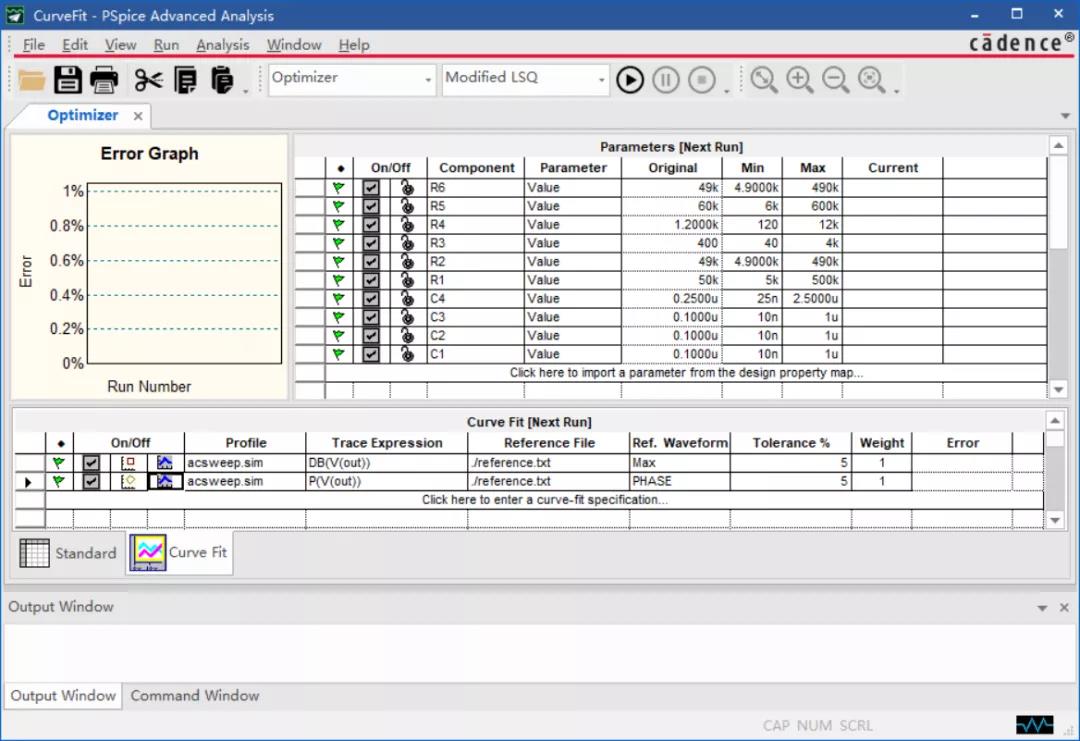The width and height of the screenshot is (1080, 741).
Task: Cut selection with the scissors icon
Action: coord(148,80)
